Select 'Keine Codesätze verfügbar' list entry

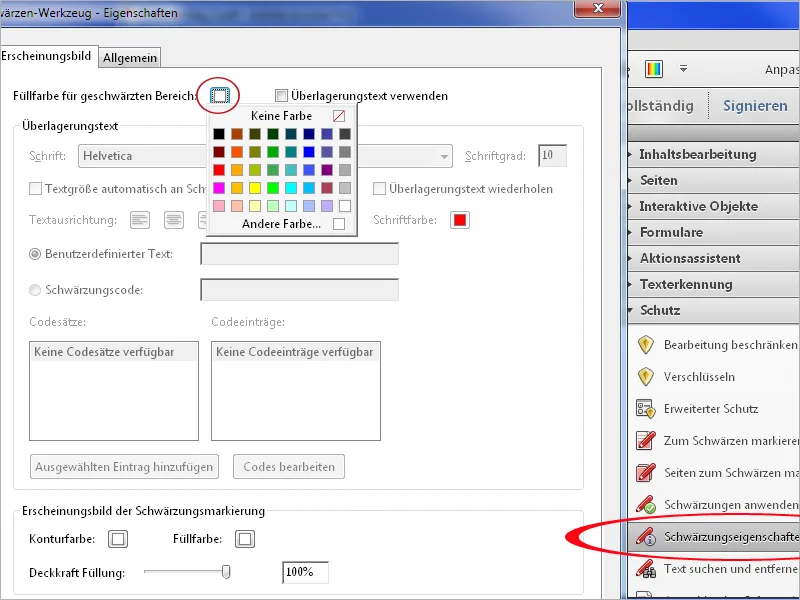[x=114, y=352]
